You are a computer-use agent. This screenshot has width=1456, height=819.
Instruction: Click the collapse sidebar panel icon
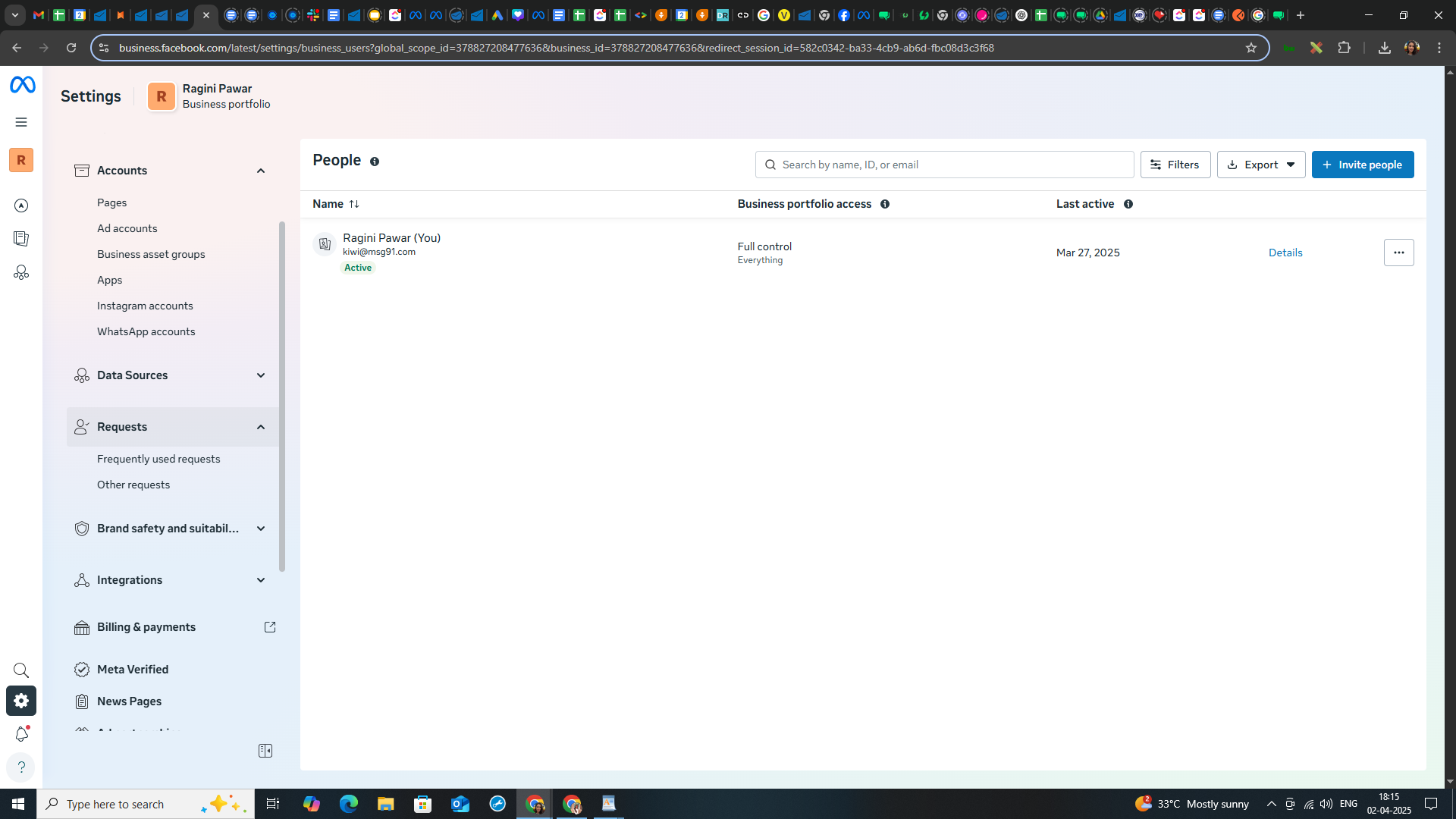[x=265, y=751]
